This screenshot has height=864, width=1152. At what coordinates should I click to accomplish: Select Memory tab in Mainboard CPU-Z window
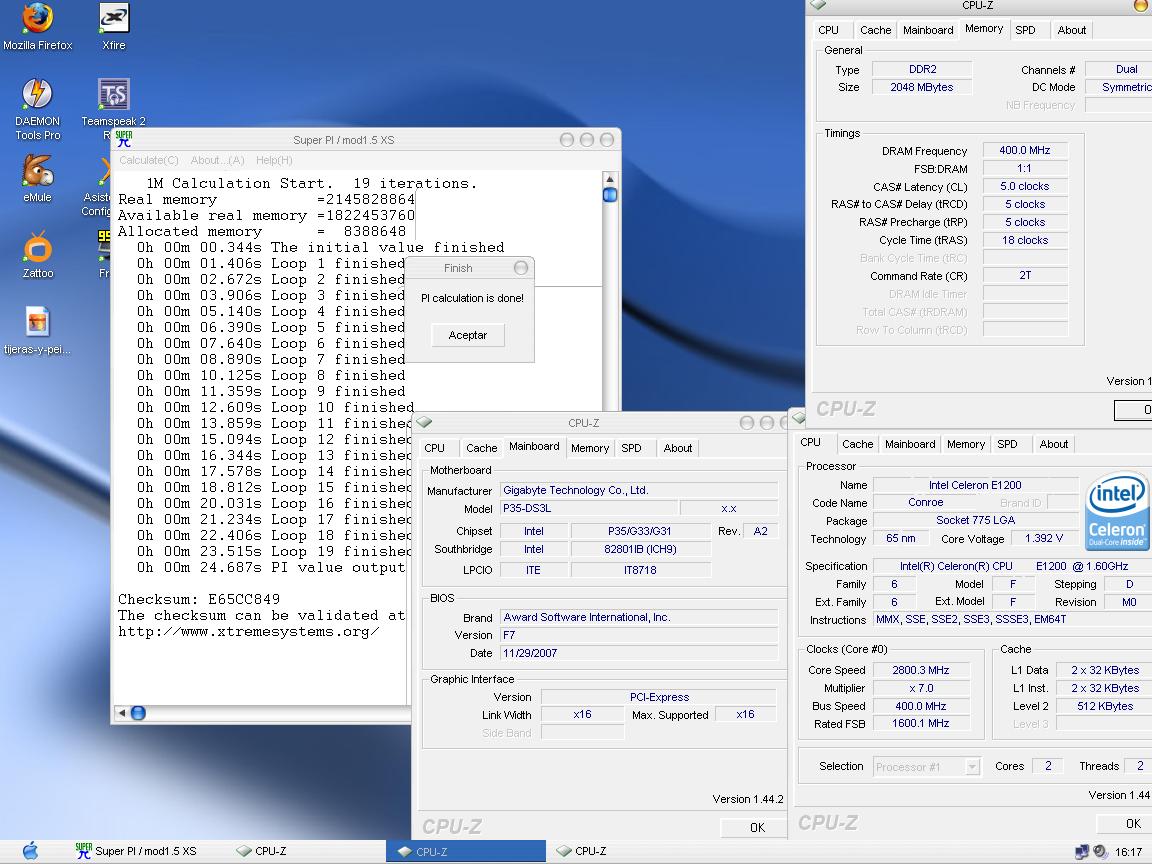click(x=590, y=448)
